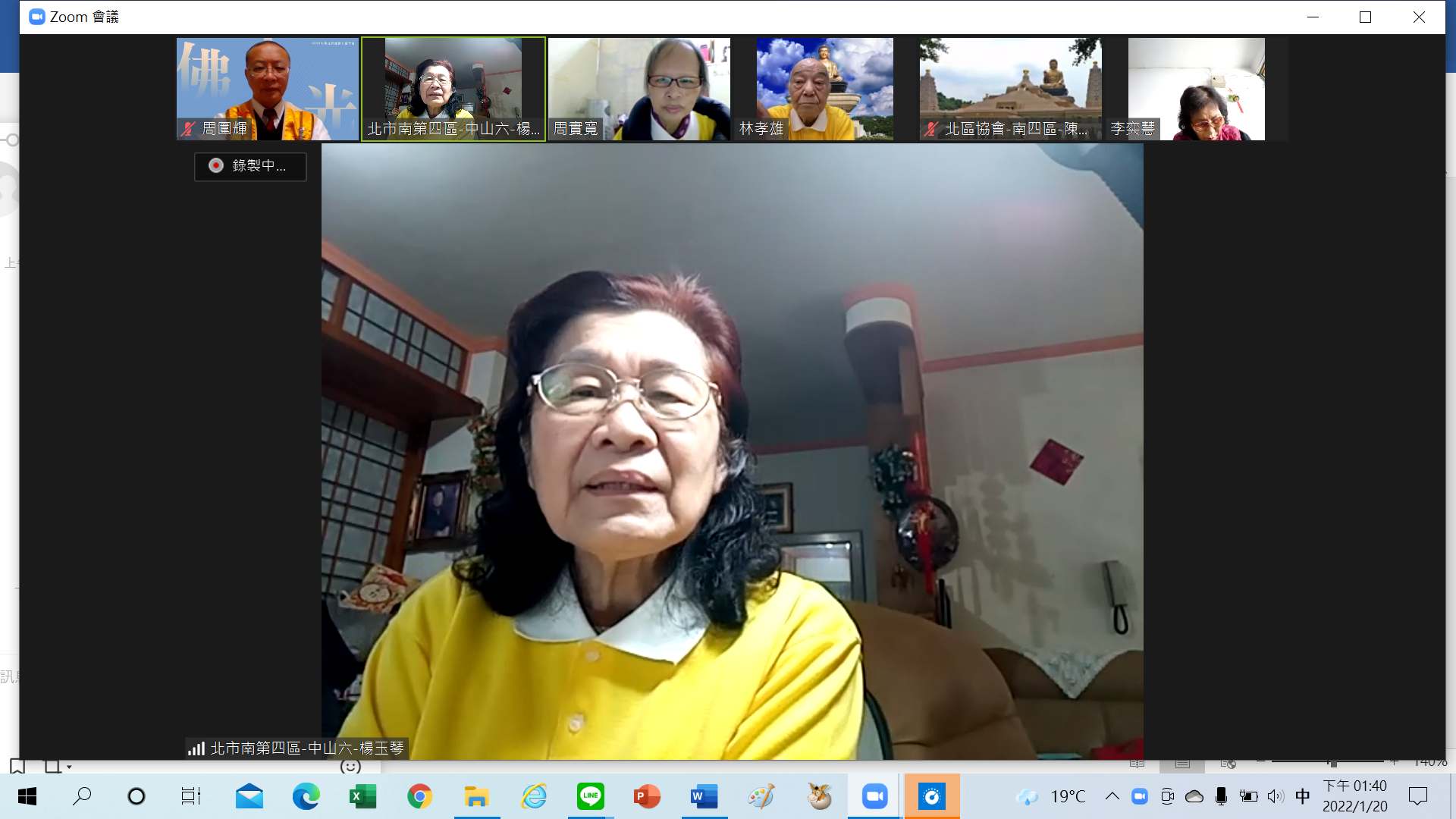Toggle the volume speaker tray icon
The height and width of the screenshot is (819, 1456).
1276,796
